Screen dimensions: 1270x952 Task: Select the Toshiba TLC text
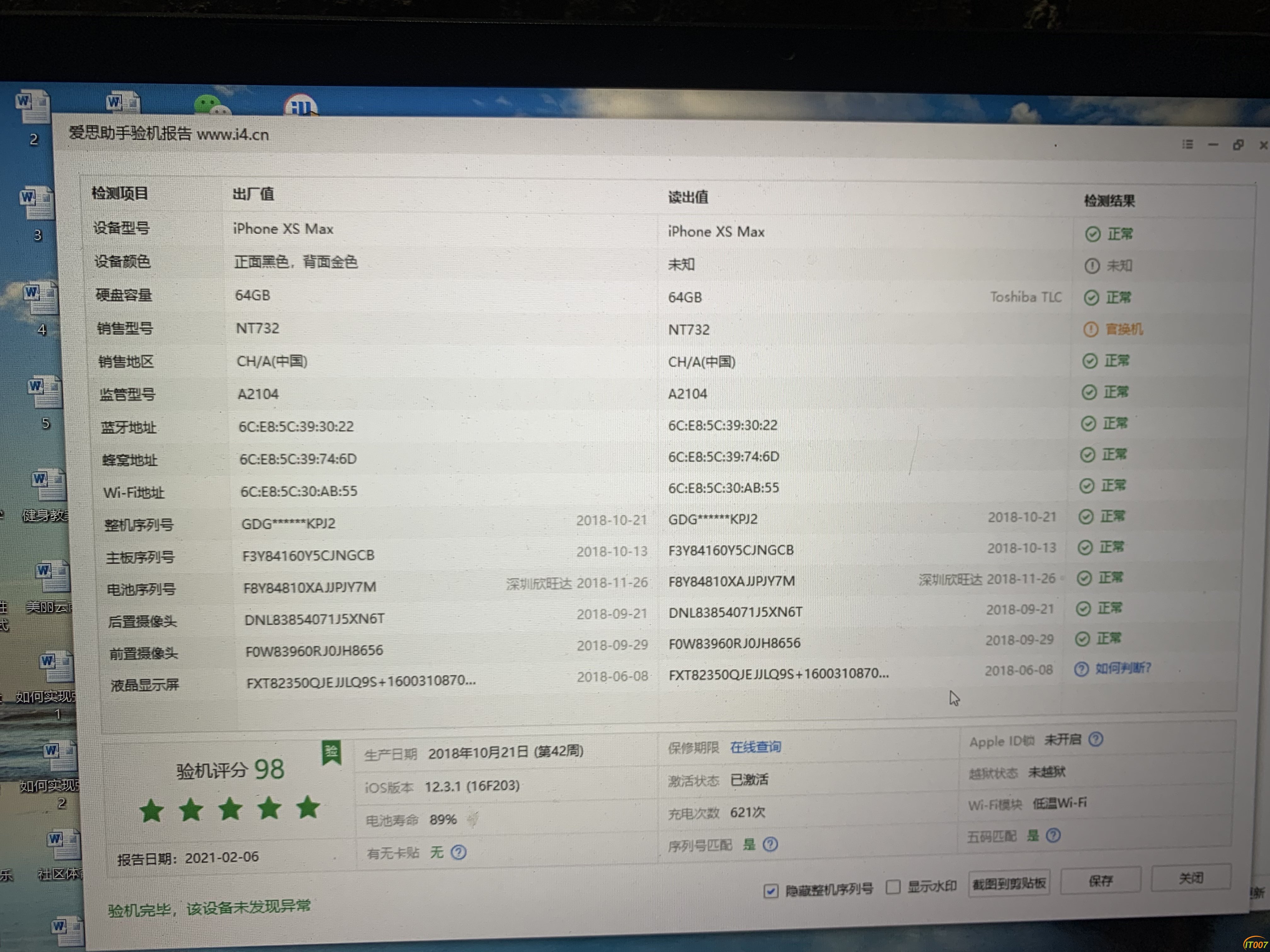pyautogui.click(x=1026, y=297)
